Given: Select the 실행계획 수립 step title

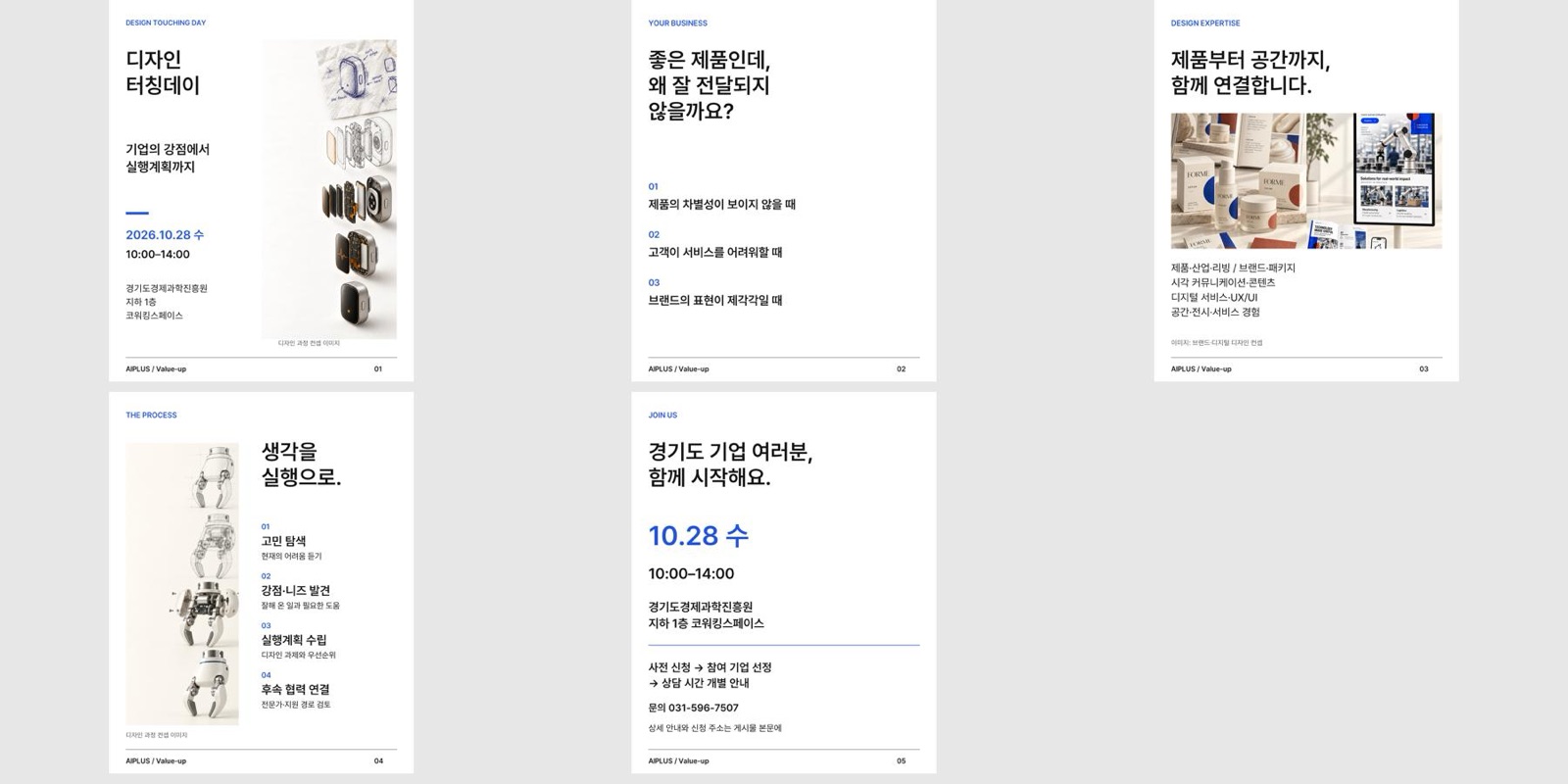Looking at the screenshot, I should [293, 640].
